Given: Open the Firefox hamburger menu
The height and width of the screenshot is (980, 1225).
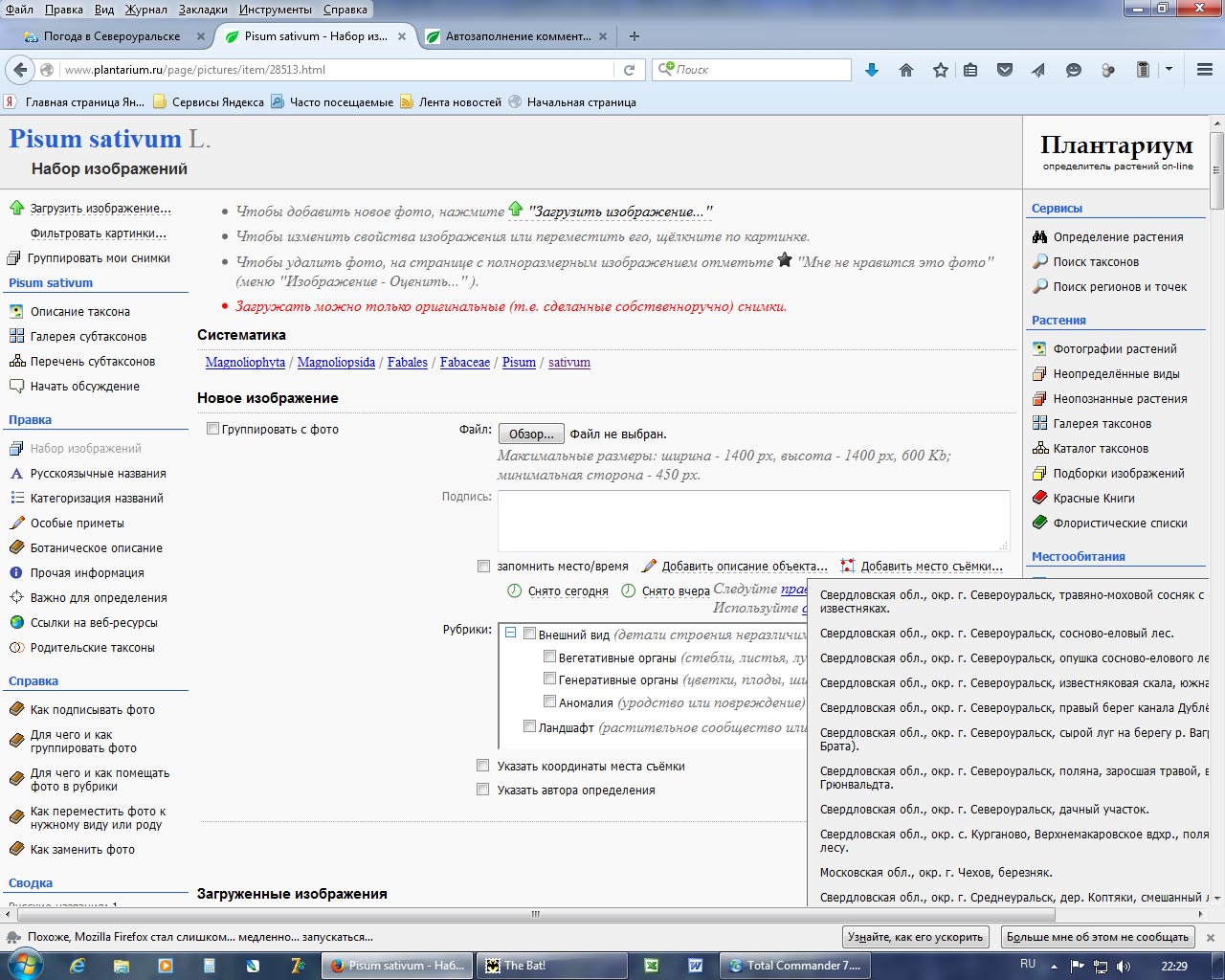Looking at the screenshot, I should [1205, 70].
